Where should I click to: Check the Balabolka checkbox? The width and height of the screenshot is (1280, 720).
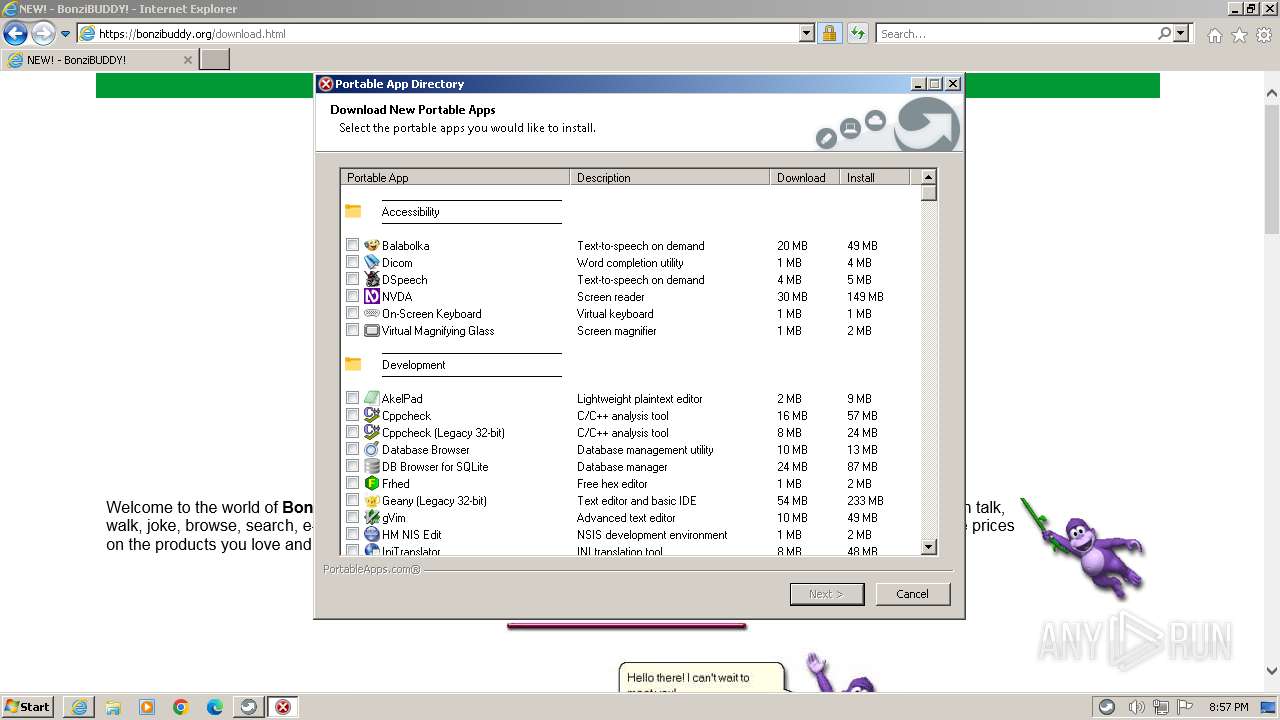point(352,245)
